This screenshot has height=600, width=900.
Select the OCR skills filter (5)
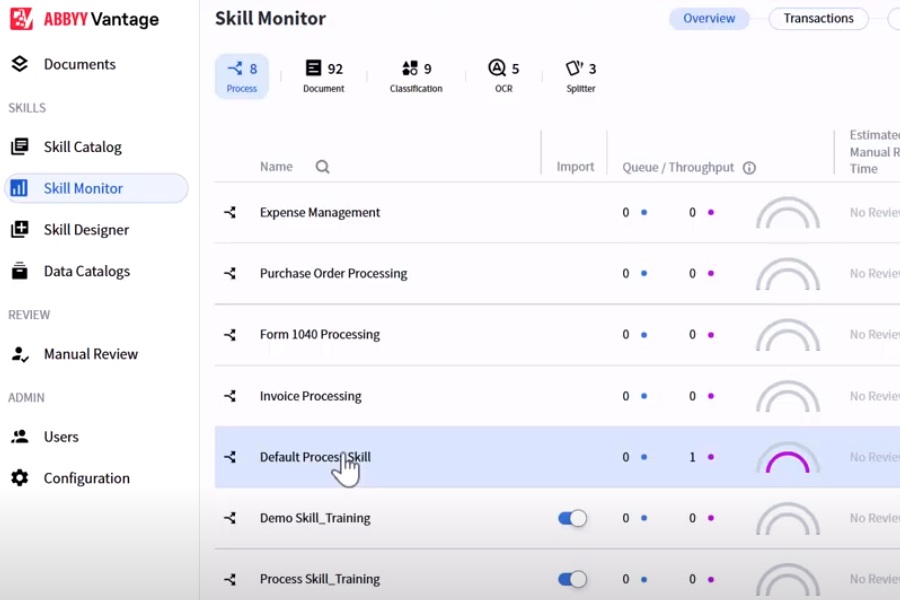(x=503, y=76)
